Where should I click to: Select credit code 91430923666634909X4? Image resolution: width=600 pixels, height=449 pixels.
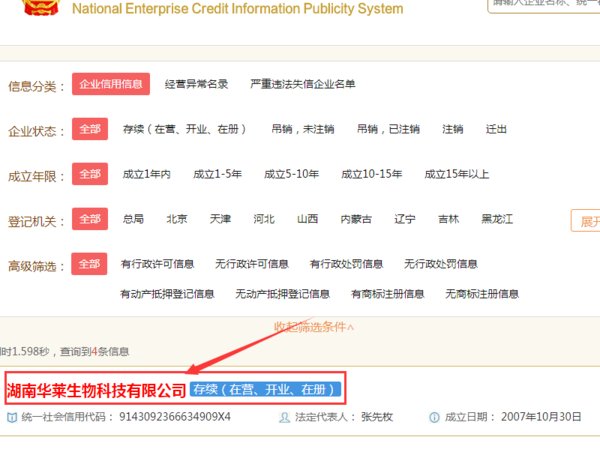click(x=175, y=417)
